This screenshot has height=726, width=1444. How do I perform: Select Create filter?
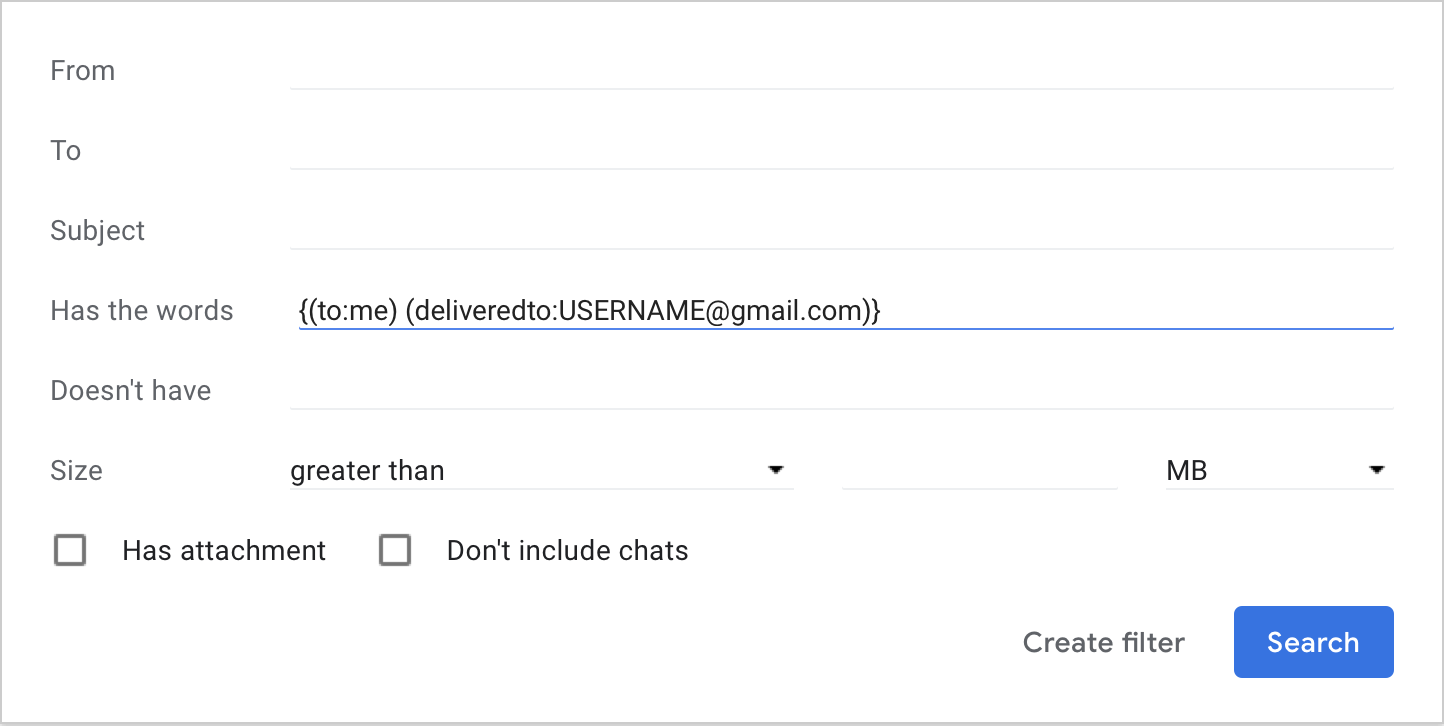[1103, 642]
